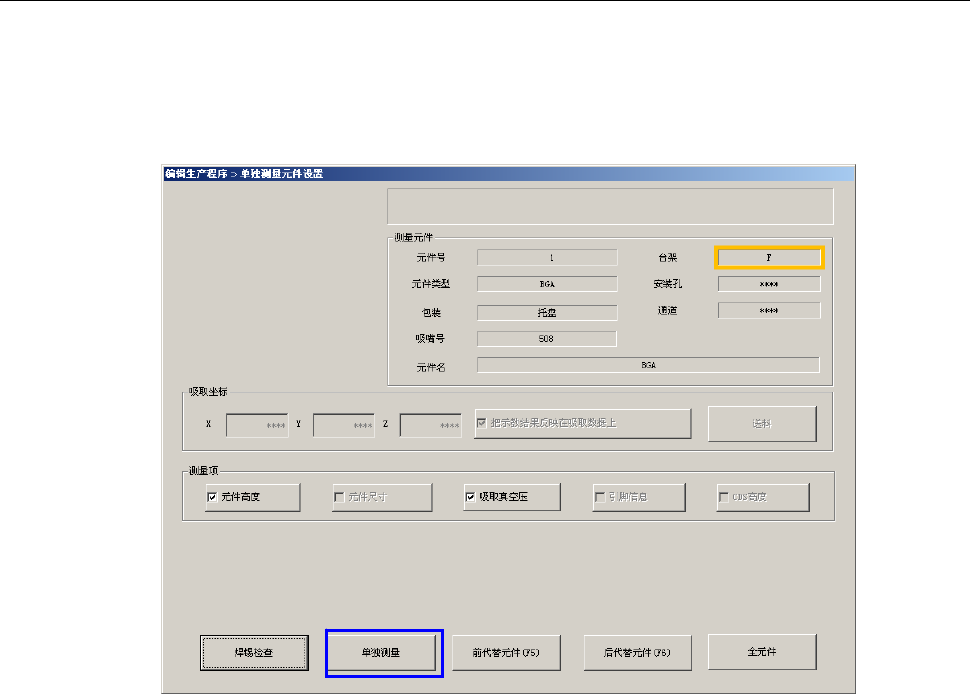Click the 包装 field showing 托盘
Viewport: 970px width, 694px height.
point(547,311)
